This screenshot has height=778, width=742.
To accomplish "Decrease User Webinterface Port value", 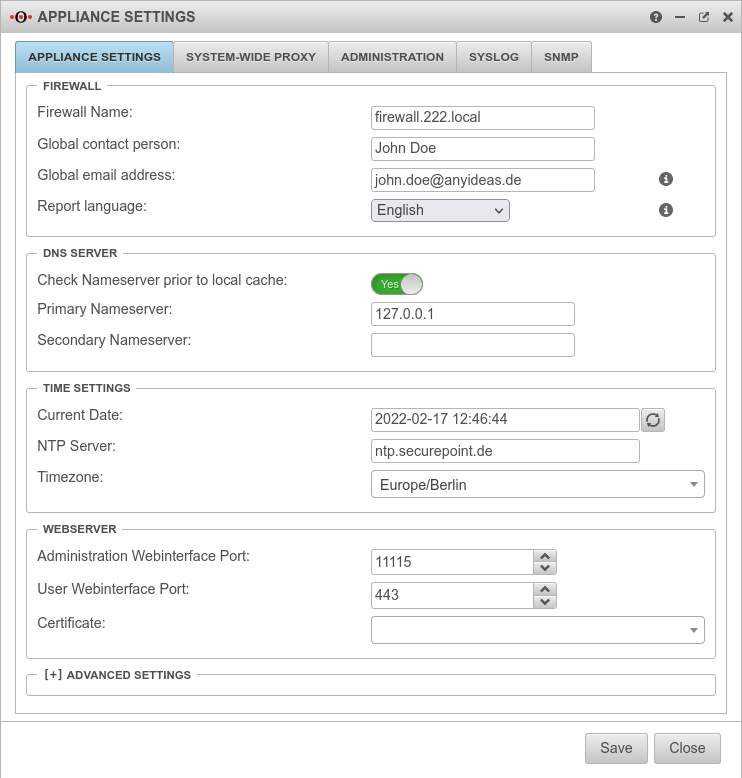I will tap(545, 601).
